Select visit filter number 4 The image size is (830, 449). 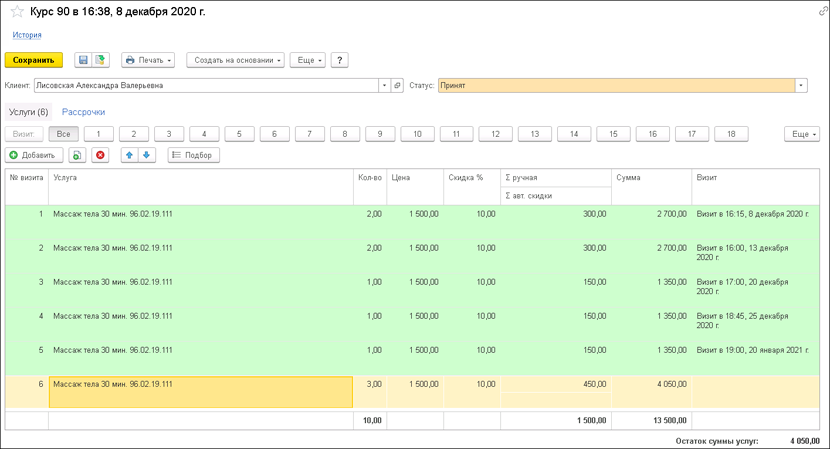click(x=204, y=134)
